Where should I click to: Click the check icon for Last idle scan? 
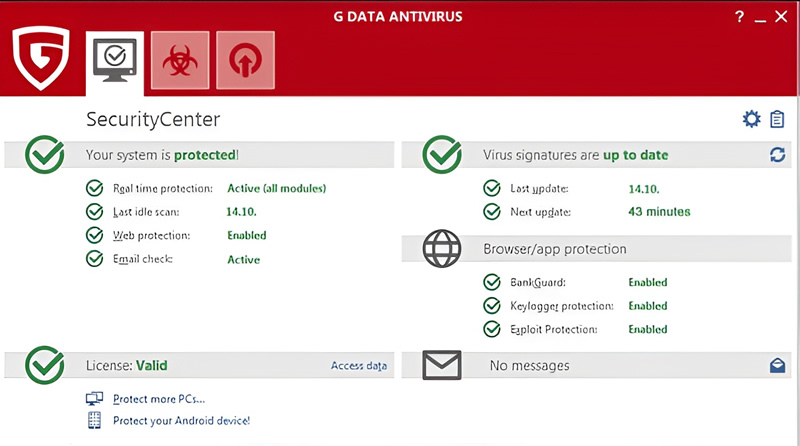click(x=94, y=211)
